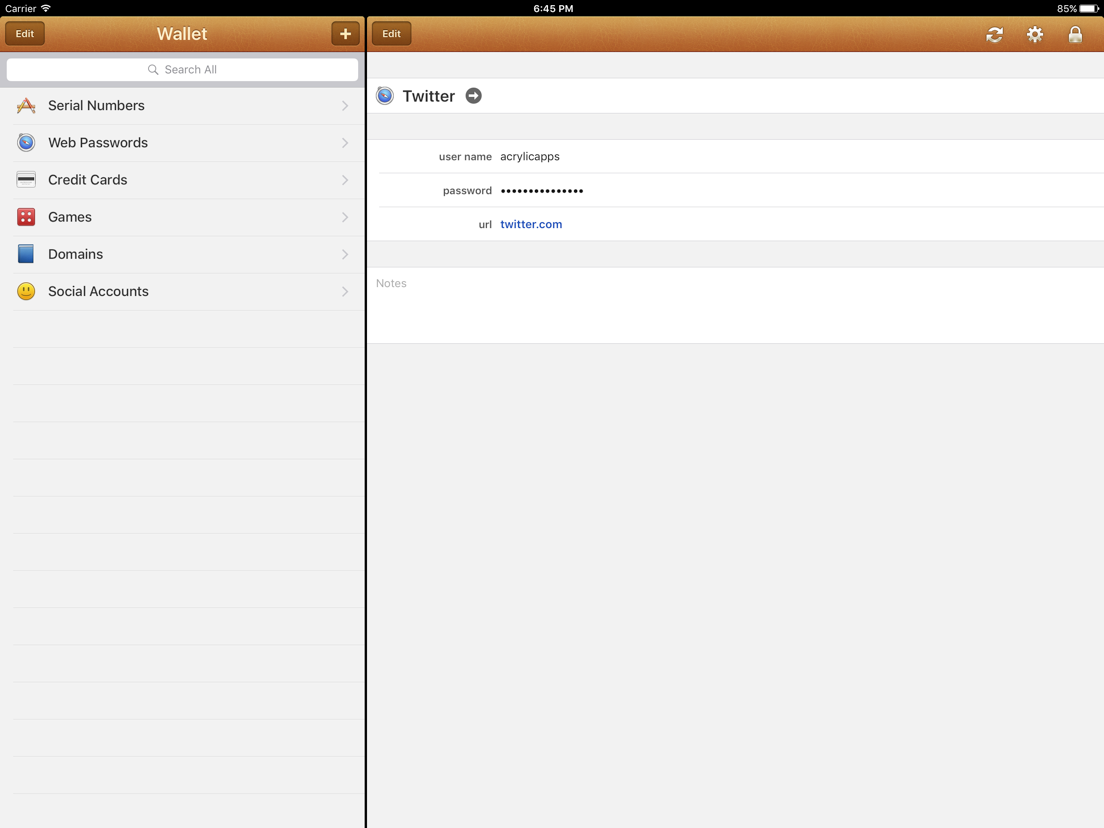1104x828 pixels.
Task: Select the Web Passwords compass icon
Action: [26, 143]
